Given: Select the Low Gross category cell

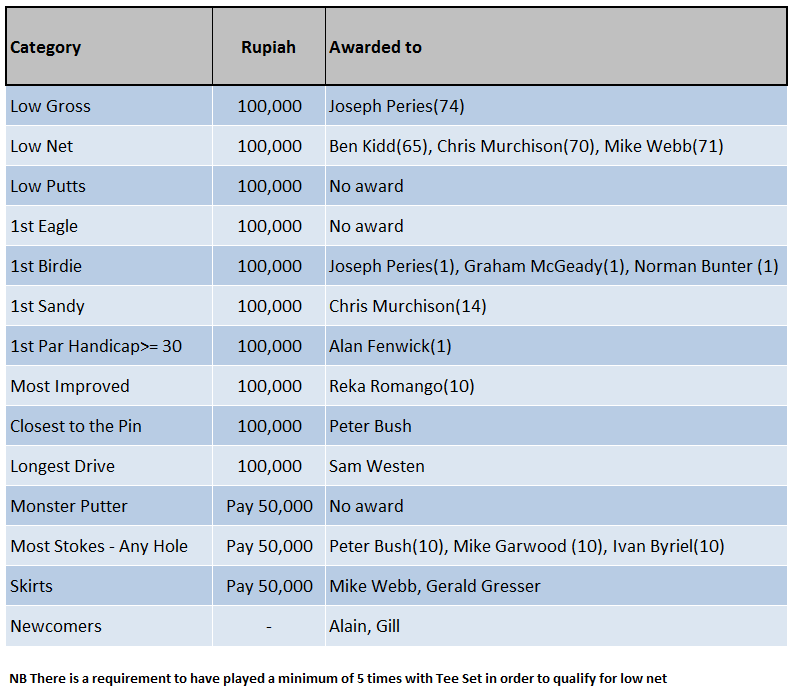Looking at the screenshot, I should pos(50,106).
